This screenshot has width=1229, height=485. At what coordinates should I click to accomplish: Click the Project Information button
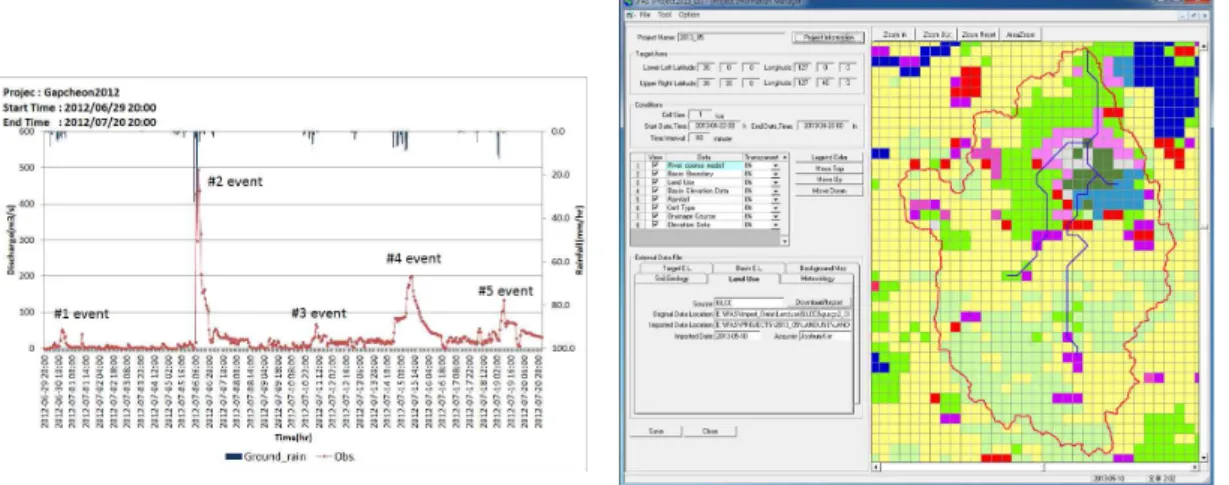[828, 38]
